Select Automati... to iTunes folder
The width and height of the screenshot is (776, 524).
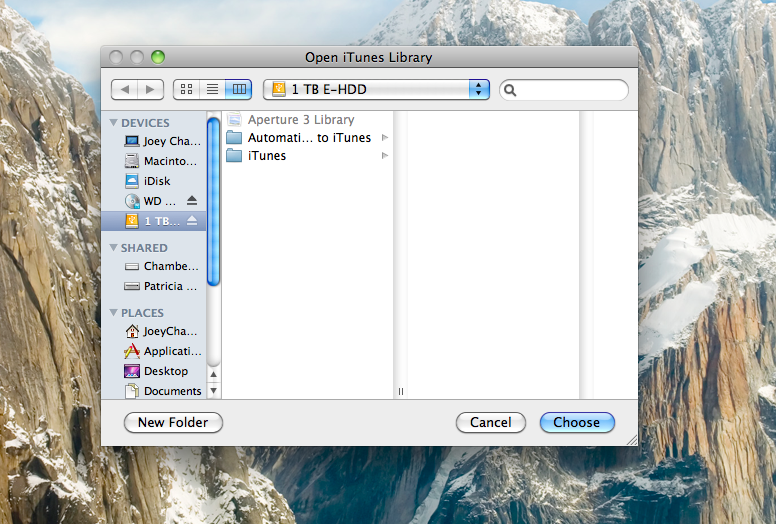coord(307,138)
